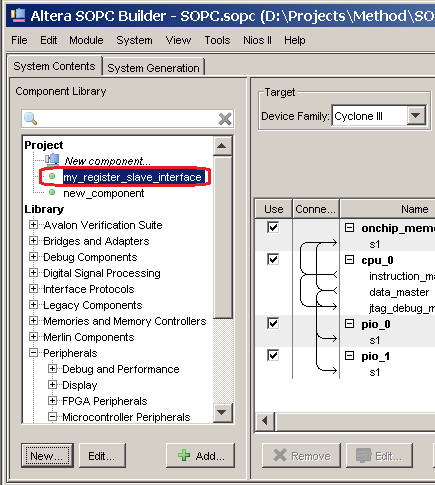Expand Avalon Verification Suite category
The width and height of the screenshot is (435, 485).
(x=33, y=224)
